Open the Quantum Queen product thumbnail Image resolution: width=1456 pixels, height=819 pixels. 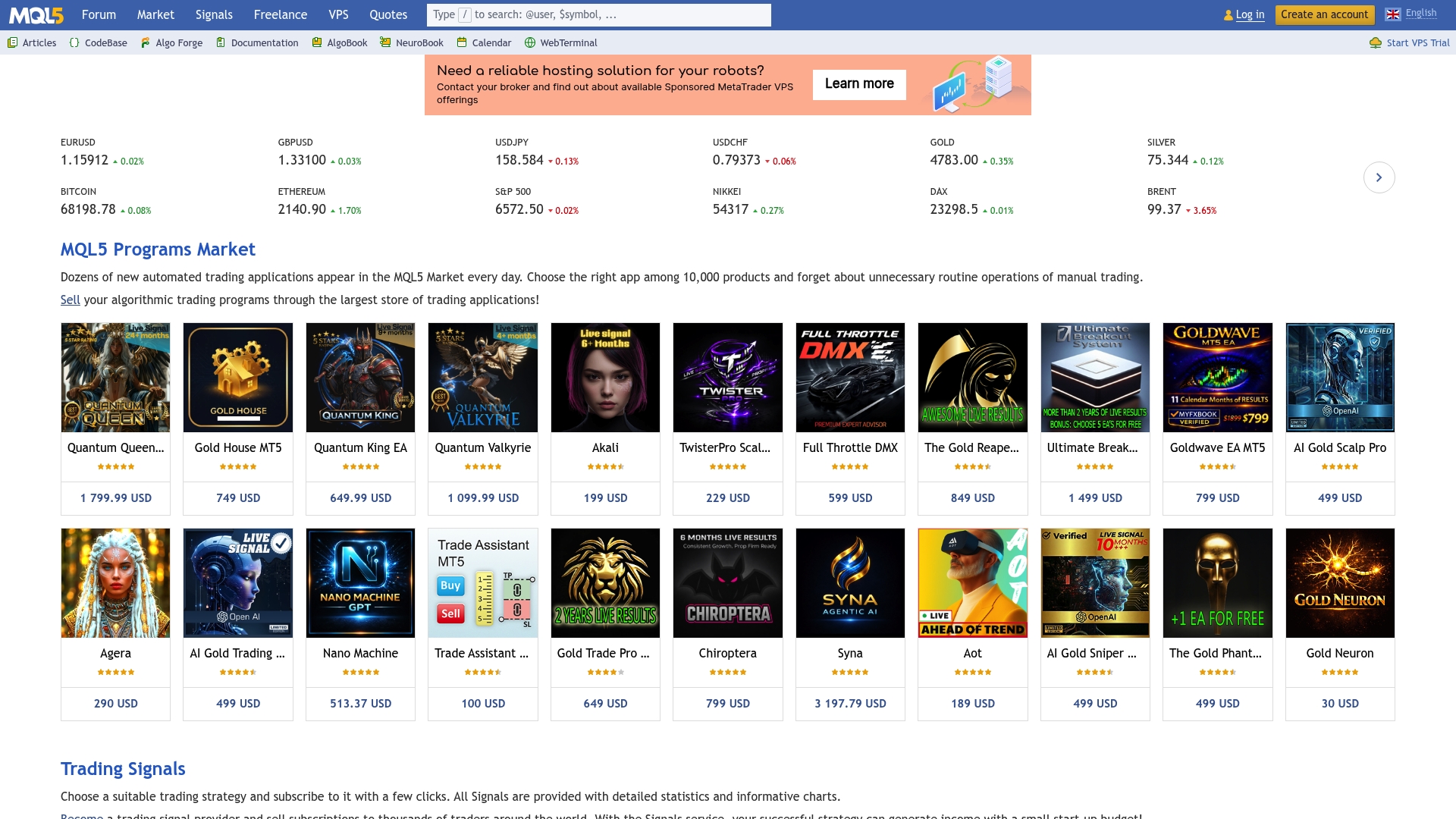[x=115, y=378]
